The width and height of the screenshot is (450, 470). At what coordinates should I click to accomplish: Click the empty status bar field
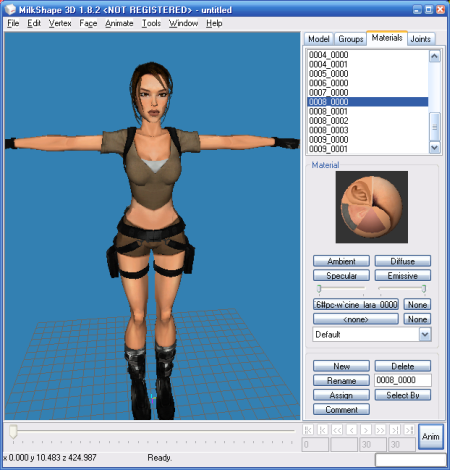411,460
